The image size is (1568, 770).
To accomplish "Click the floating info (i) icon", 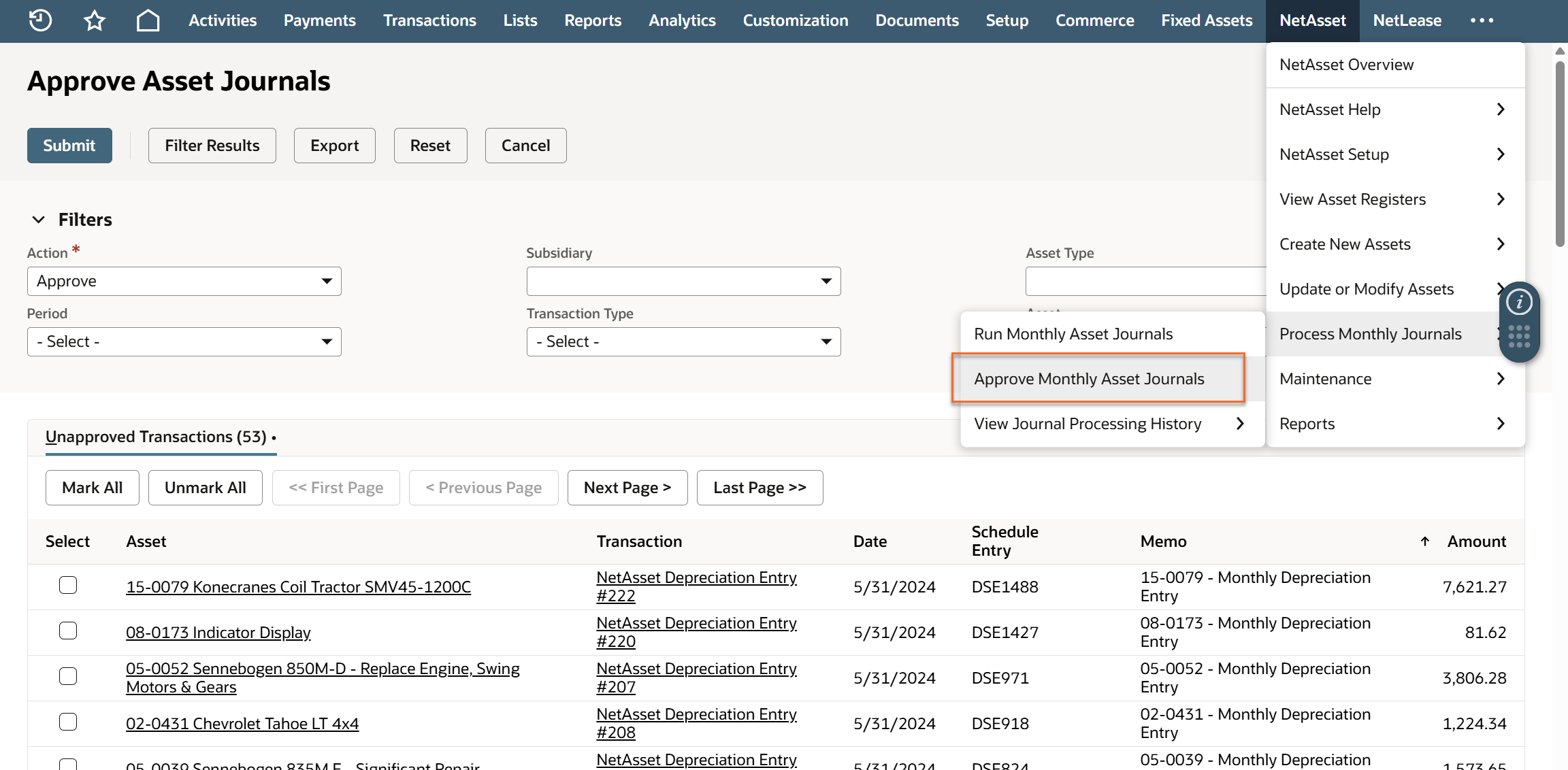I will coord(1519,302).
